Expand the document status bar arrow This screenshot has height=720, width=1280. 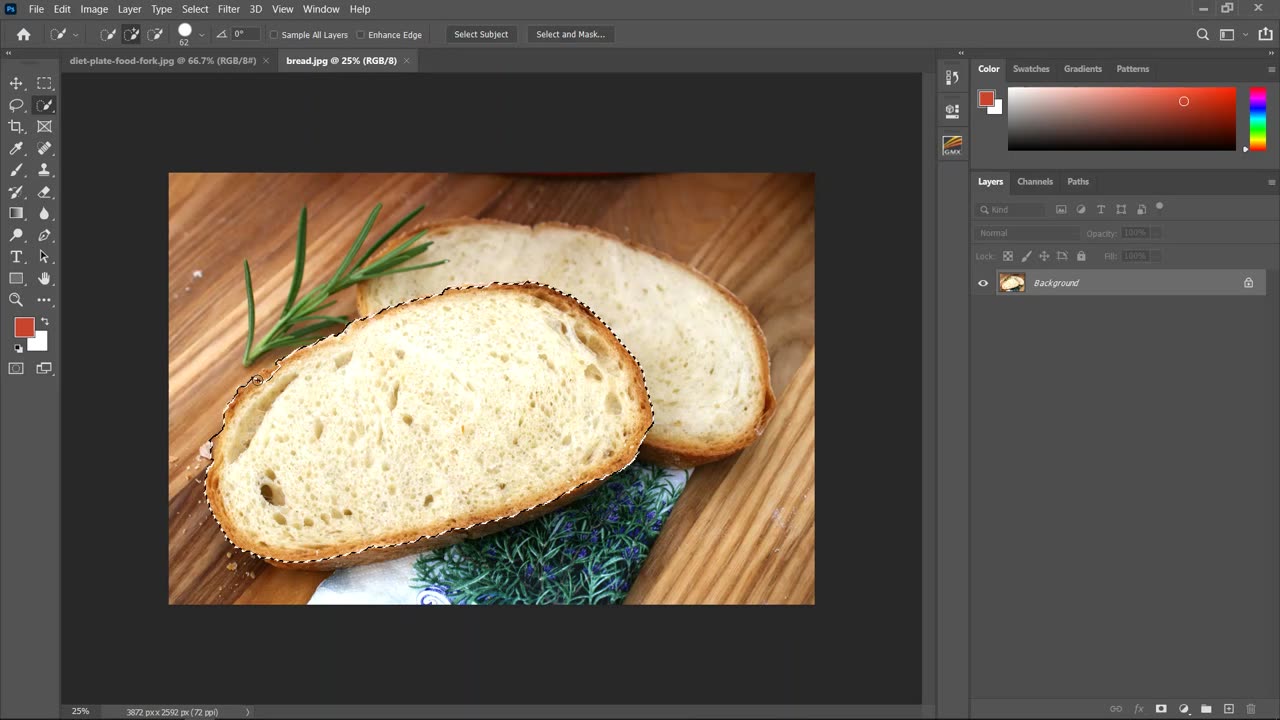point(248,712)
